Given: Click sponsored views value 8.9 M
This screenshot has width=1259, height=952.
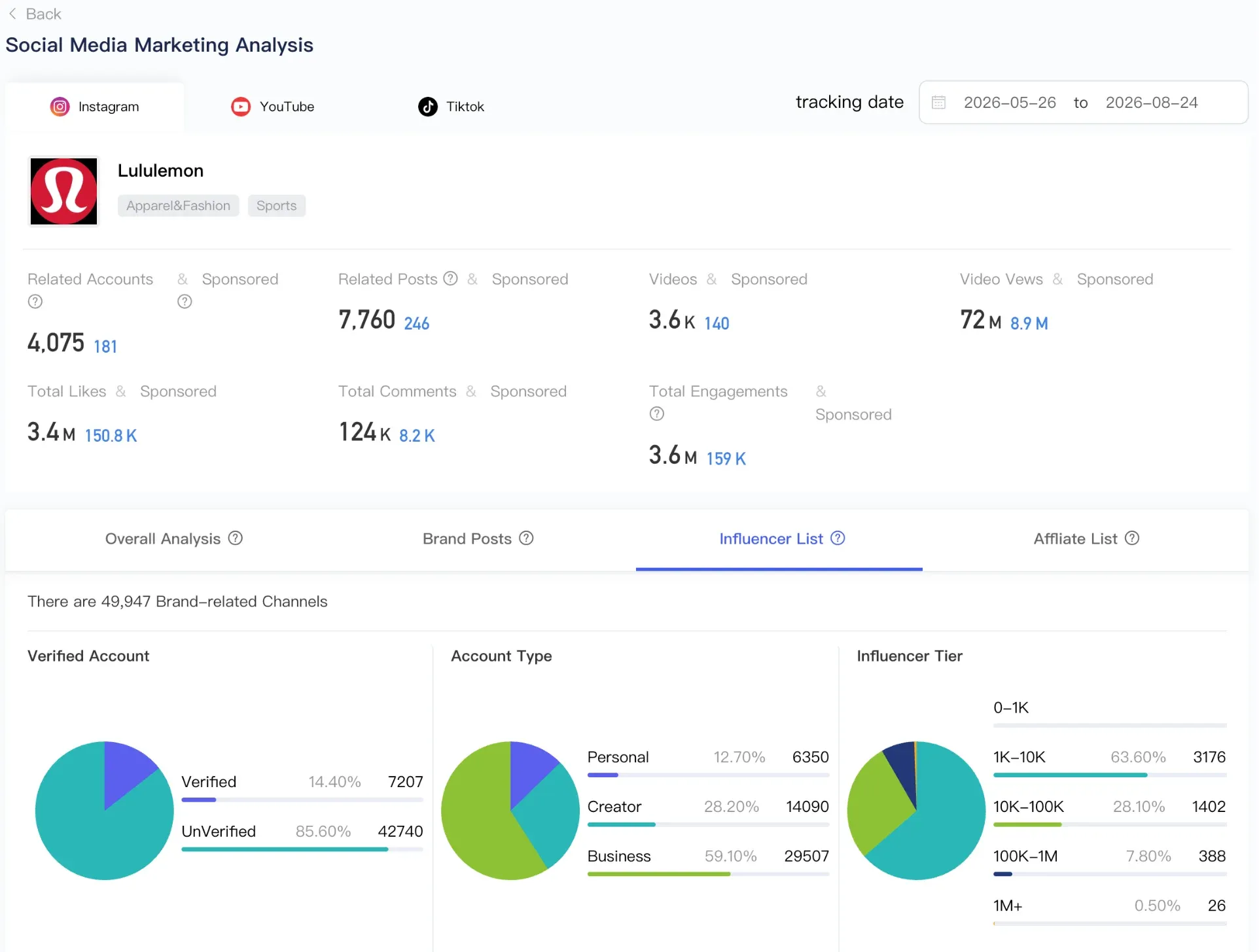Looking at the screenshot, I should pyautogui.click(x=1029, y=323).
